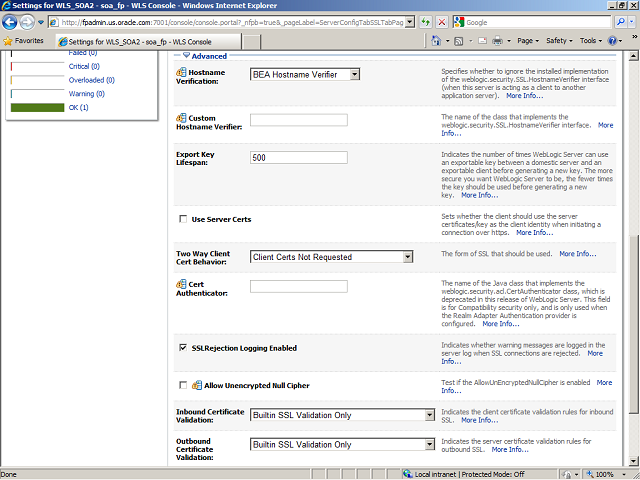This screenshot has width=640, height=480.
Task: Click the RSS feeds icon
Action: click(457, 41)
